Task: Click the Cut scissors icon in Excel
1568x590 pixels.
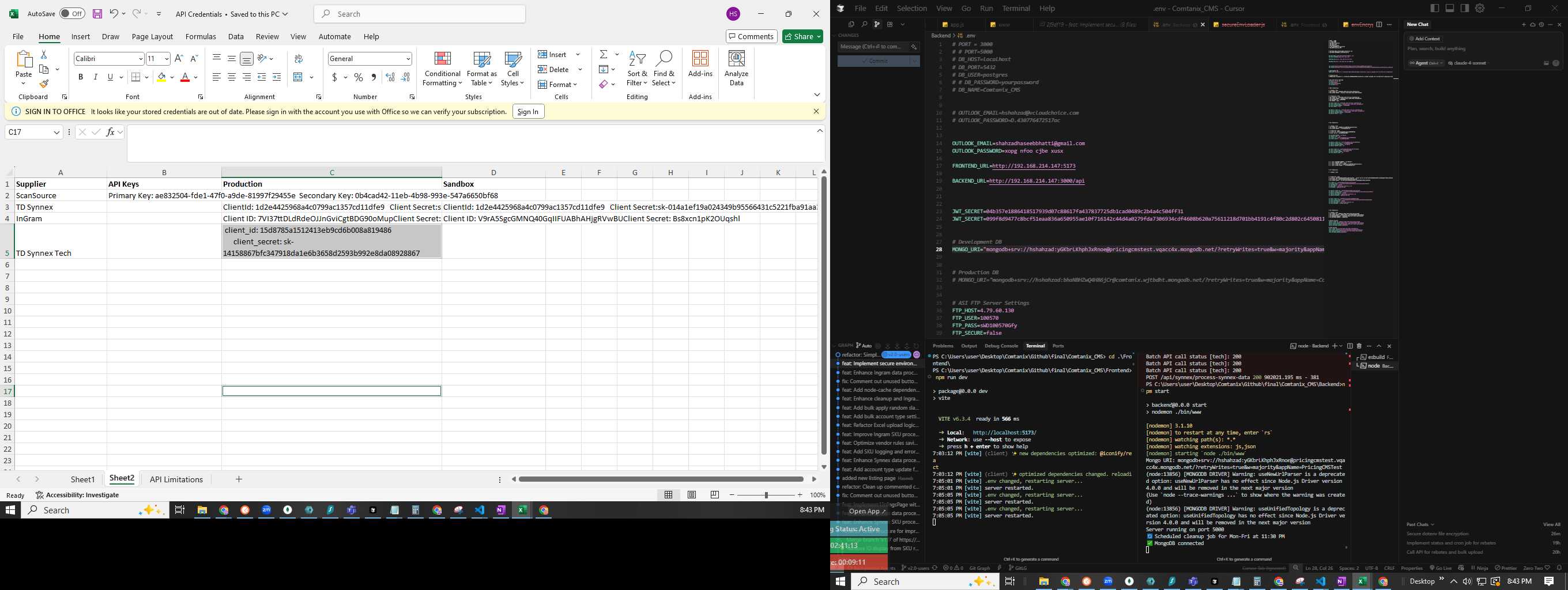Action: coord(44,55)
